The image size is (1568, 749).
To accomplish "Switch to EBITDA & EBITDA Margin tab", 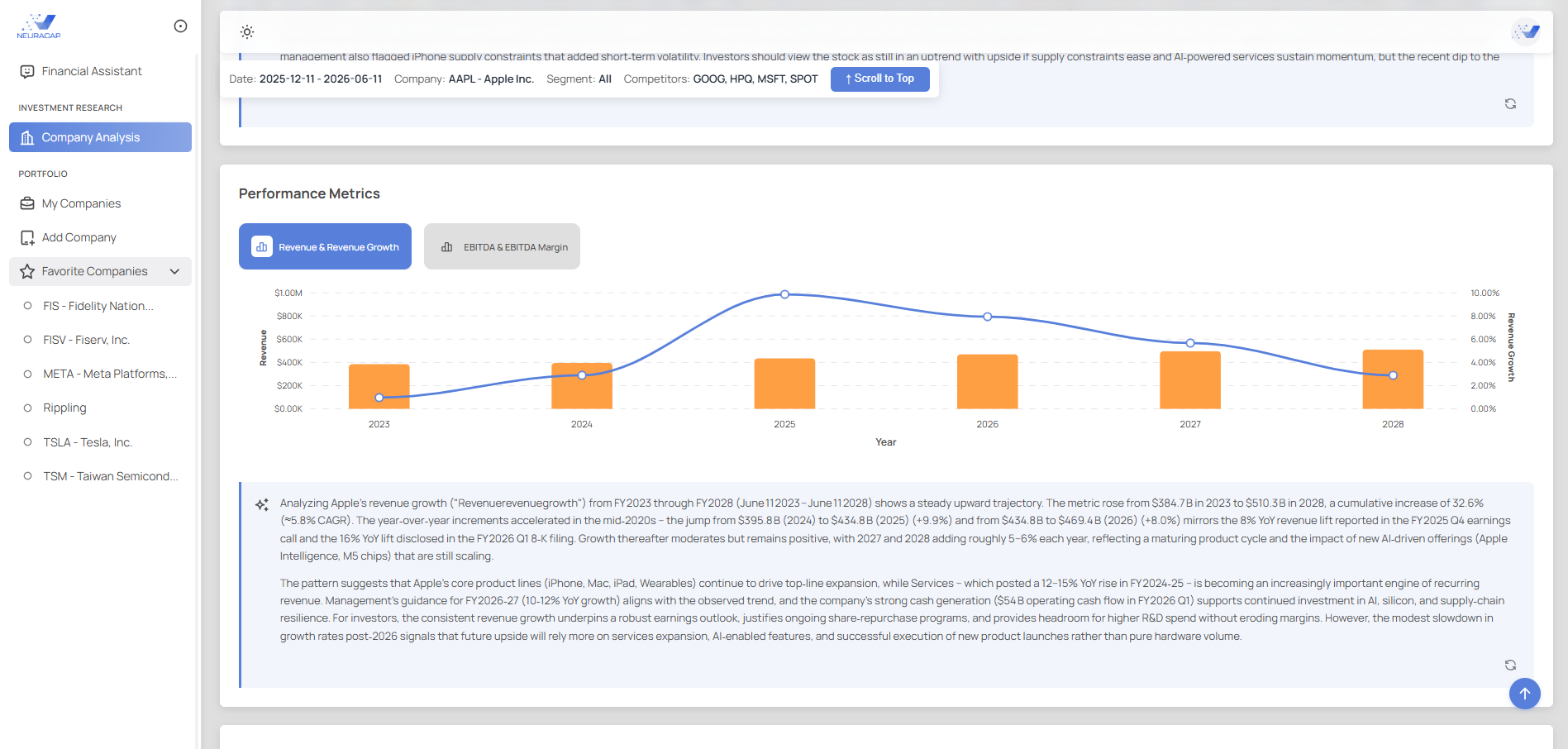I will pos(502,246).
